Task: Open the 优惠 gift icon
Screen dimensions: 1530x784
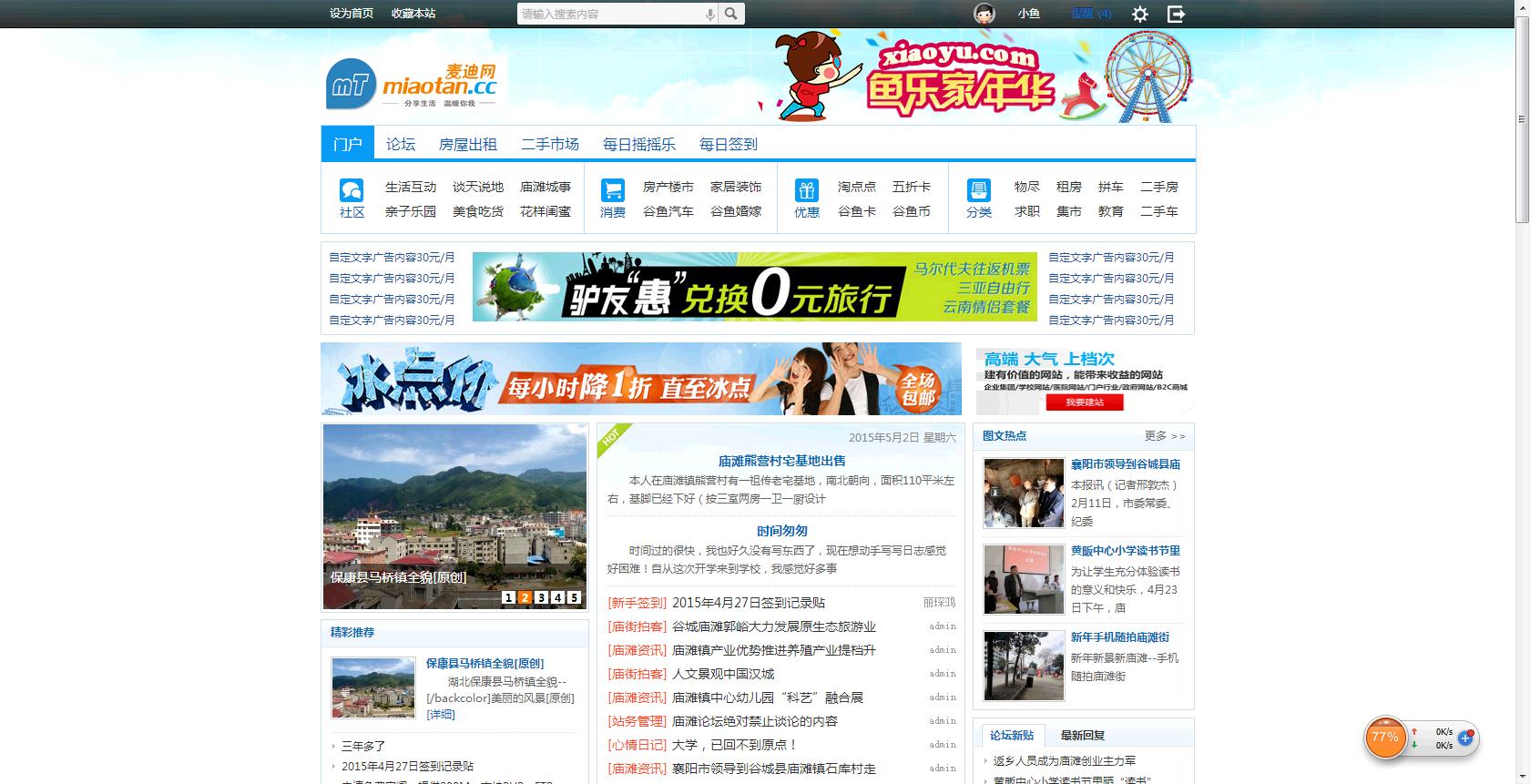Action: pos(807,189)
